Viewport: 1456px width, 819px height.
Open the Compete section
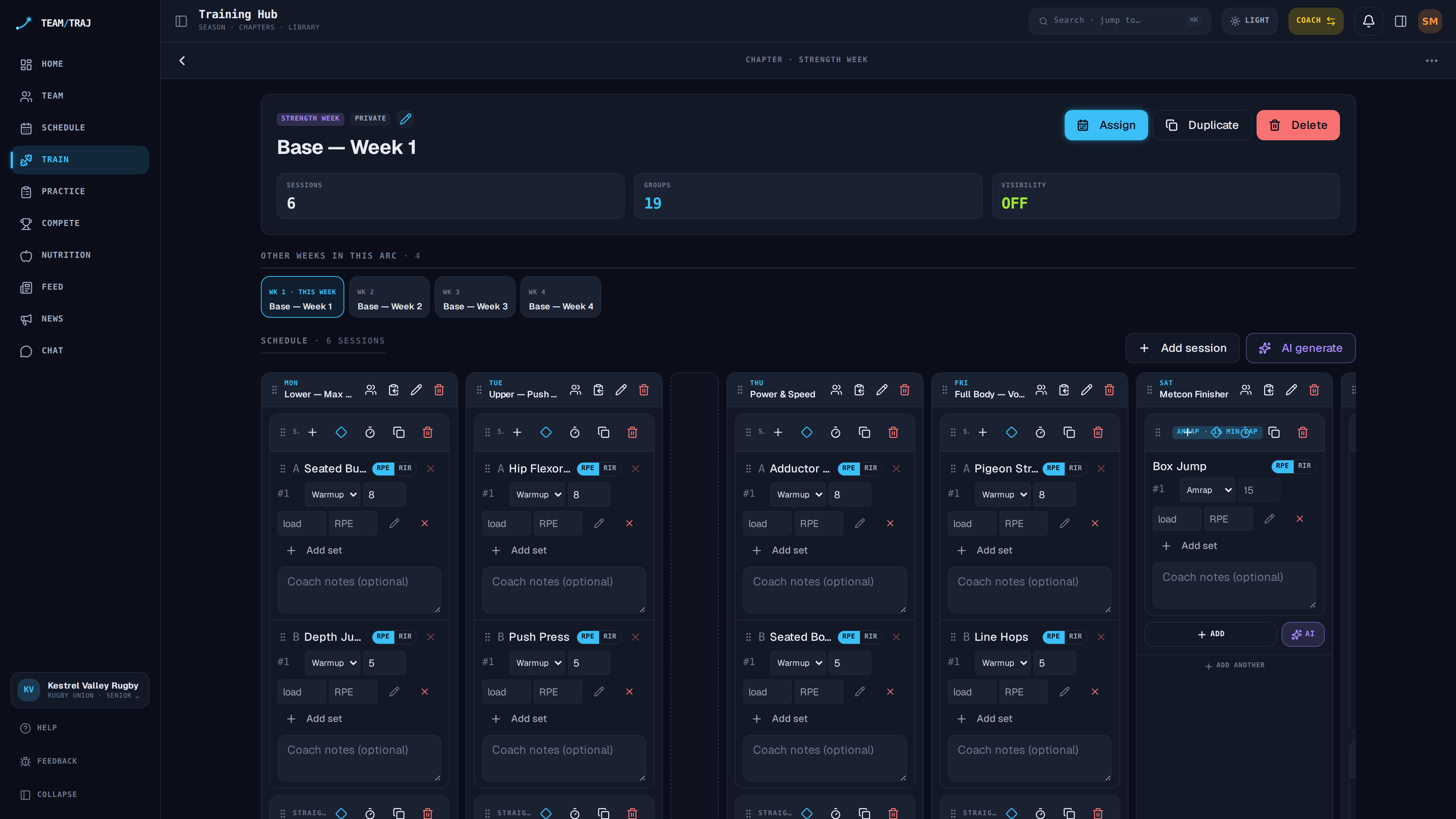(80, 224)
